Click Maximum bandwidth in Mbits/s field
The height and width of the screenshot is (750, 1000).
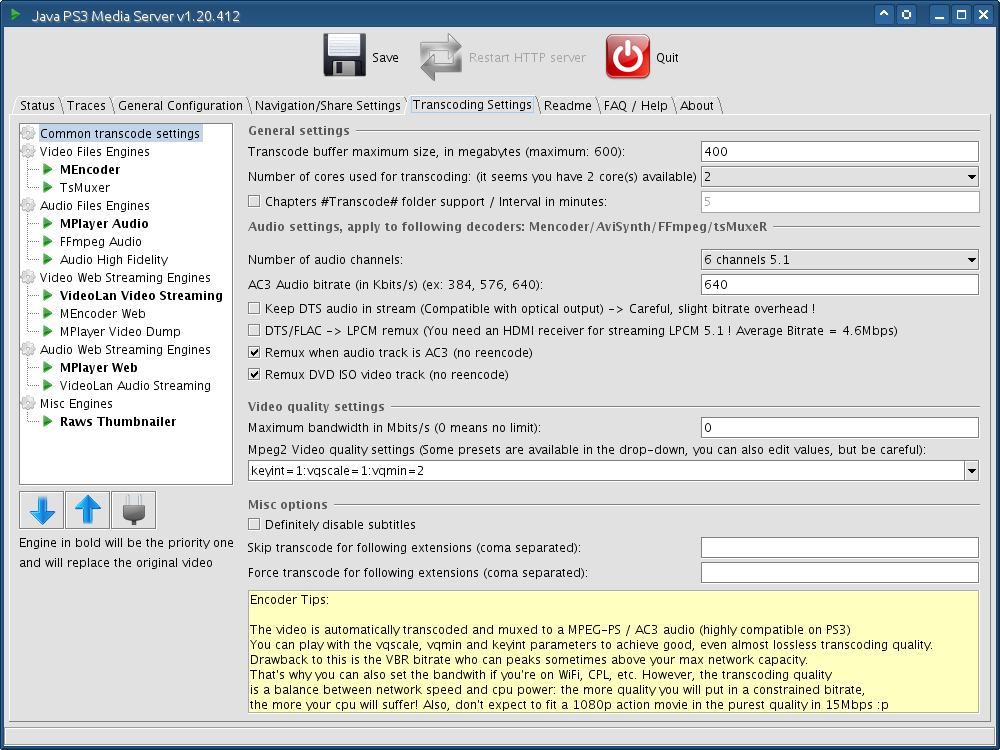839,427
